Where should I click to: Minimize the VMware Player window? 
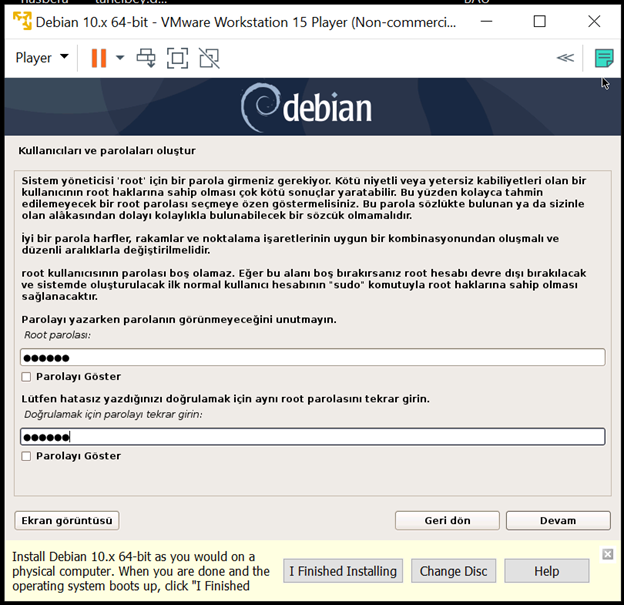pos(486,21)
